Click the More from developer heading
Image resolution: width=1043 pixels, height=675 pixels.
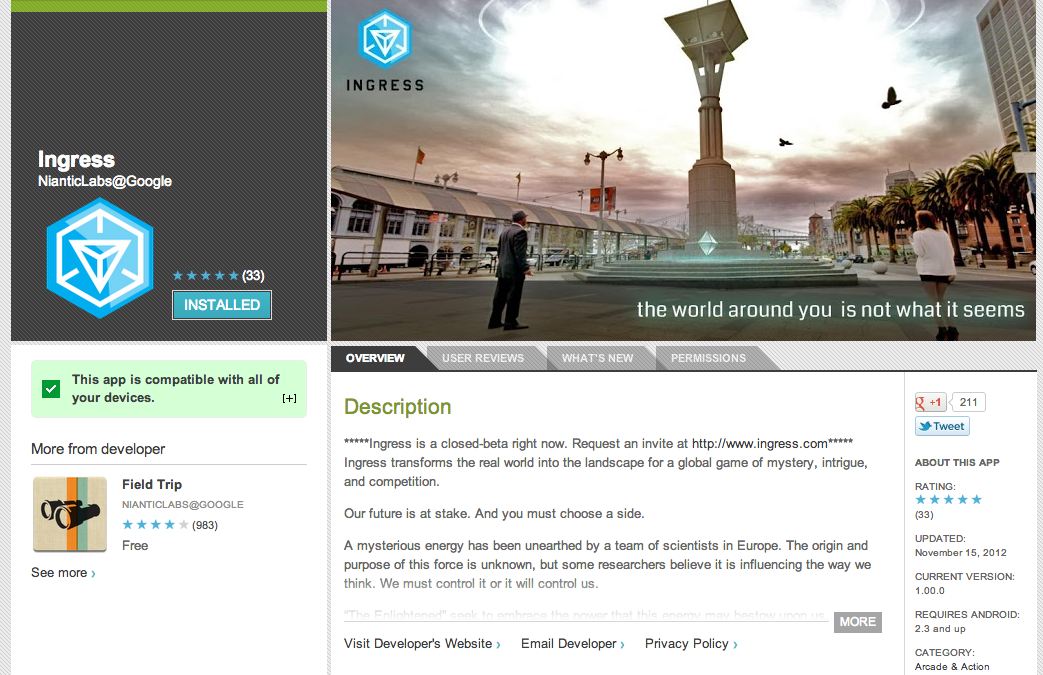click(98, 449)
